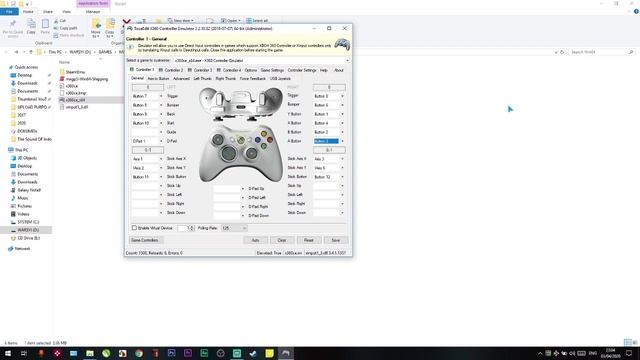This screenshot has width=640, height=360.
Task: Tick the Enable Virtual Device checkbox
Action: [134, 228]
